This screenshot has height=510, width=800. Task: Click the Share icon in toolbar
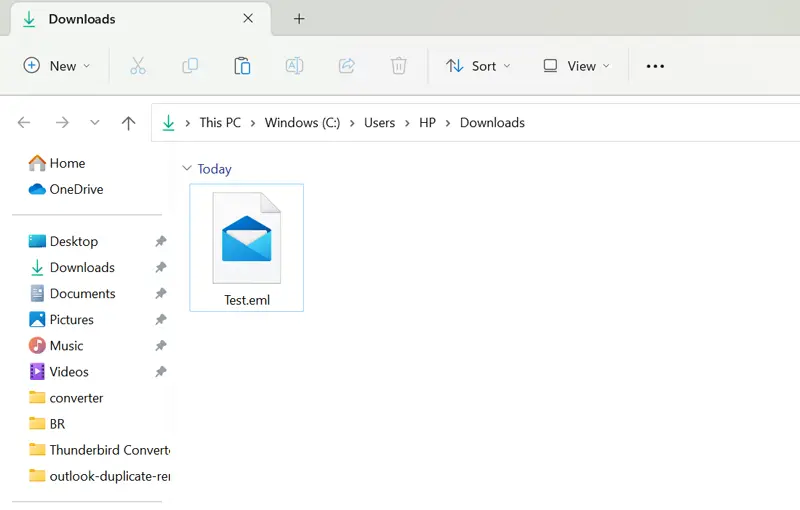(x=347, y=66)
